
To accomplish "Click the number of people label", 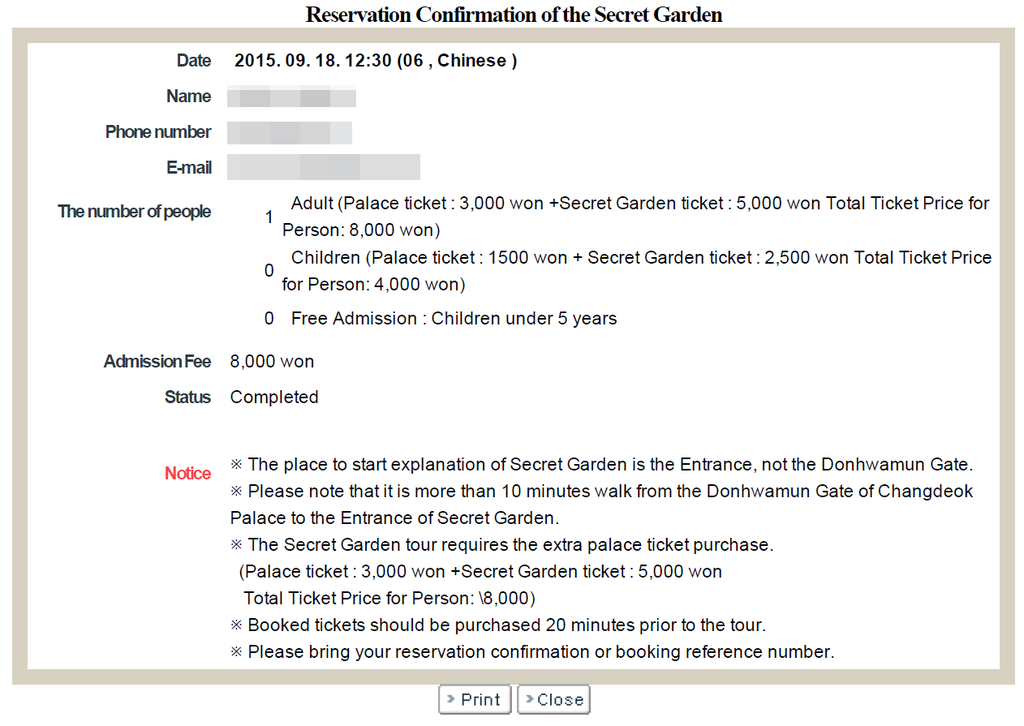I will click(x=134, y=211).
